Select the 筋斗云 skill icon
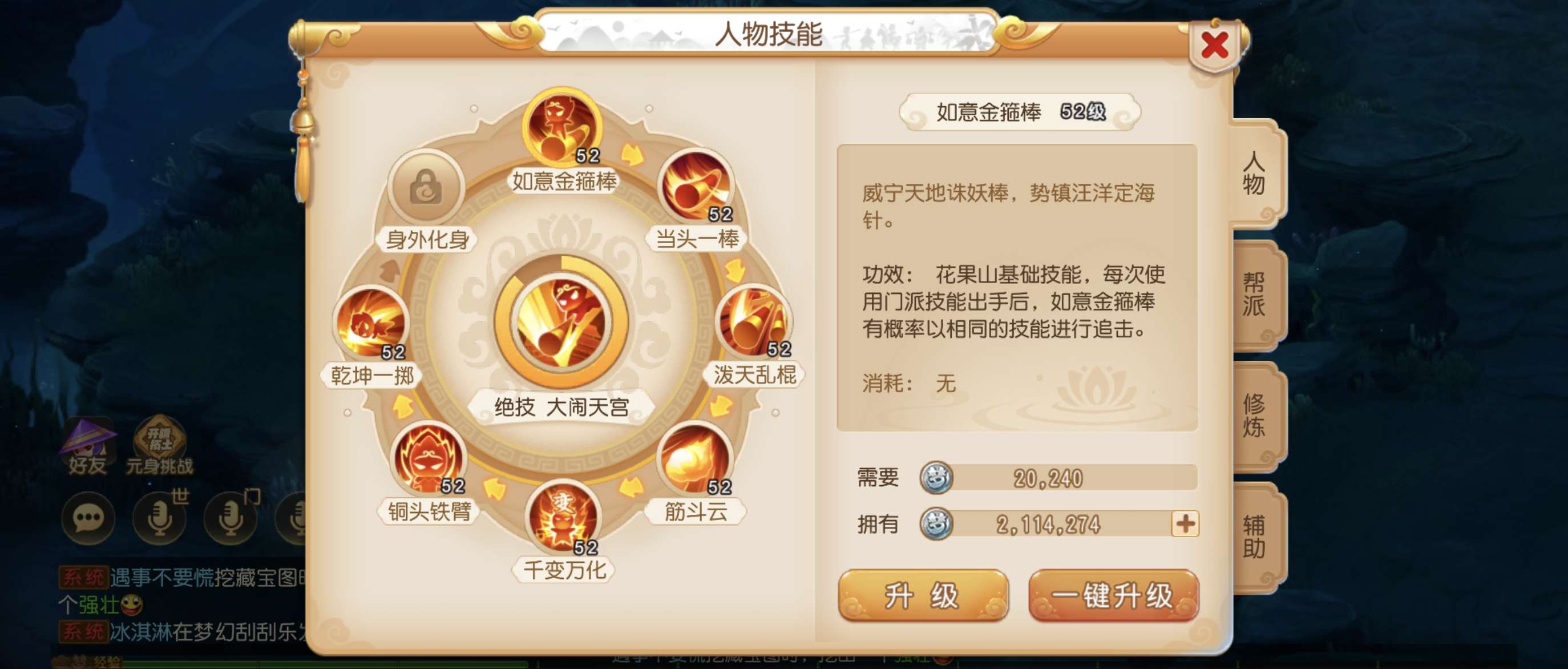Screen dimensions: 1568x669 coord(695,458)
